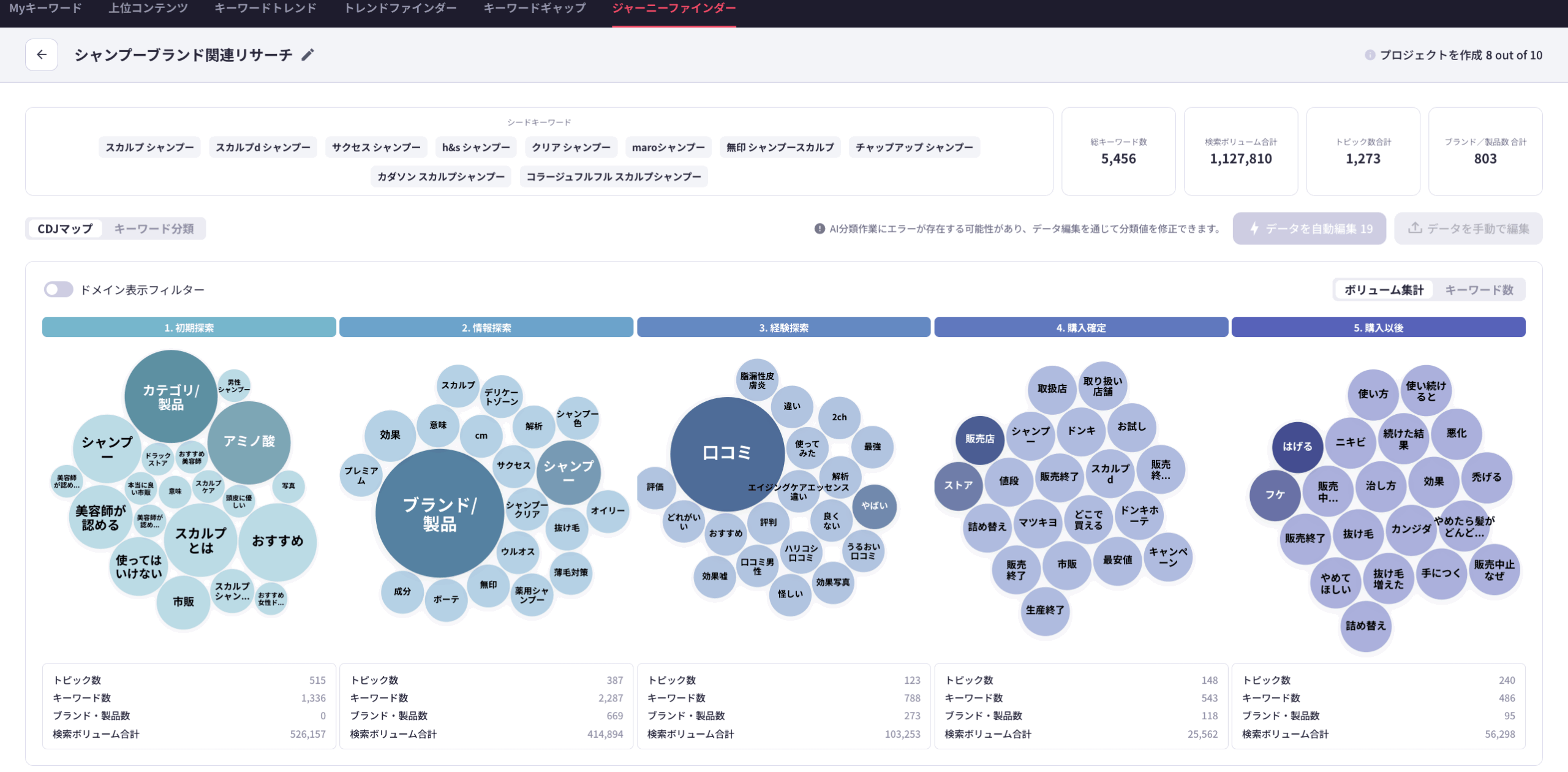The height and width of the screenshot is (772, 1568).
Task: Click the info icon before プロジェクトを作成
Action: pyautogui.click(x=1370, y=55)
